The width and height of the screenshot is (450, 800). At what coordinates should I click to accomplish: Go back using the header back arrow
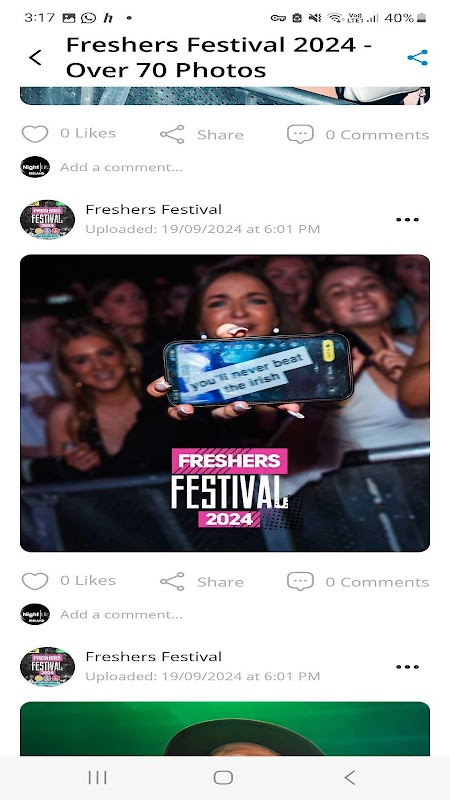point(35,58)
